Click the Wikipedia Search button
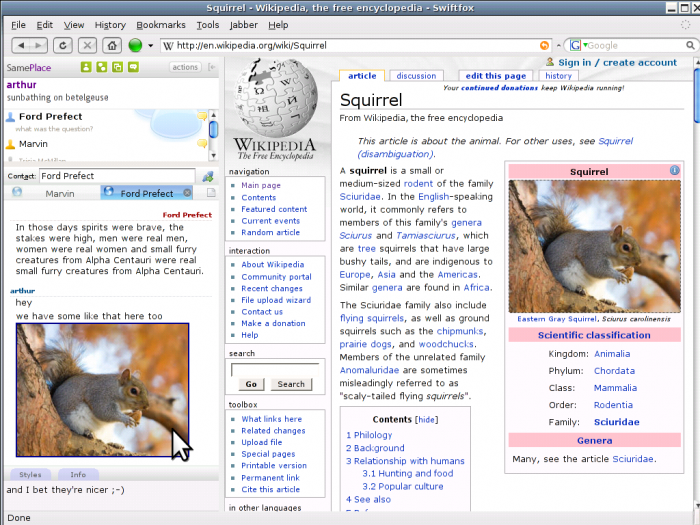 click(291, 384)
